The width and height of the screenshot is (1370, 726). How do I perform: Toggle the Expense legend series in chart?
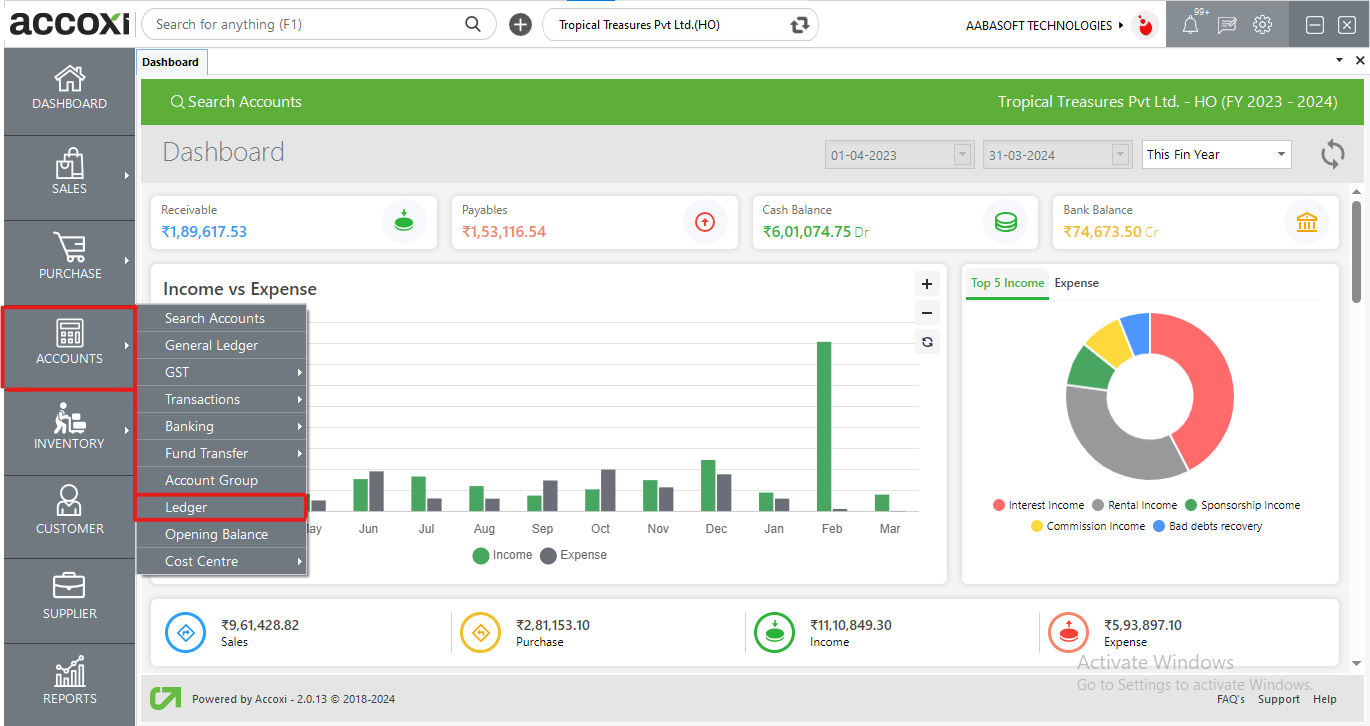pos(573,555)
